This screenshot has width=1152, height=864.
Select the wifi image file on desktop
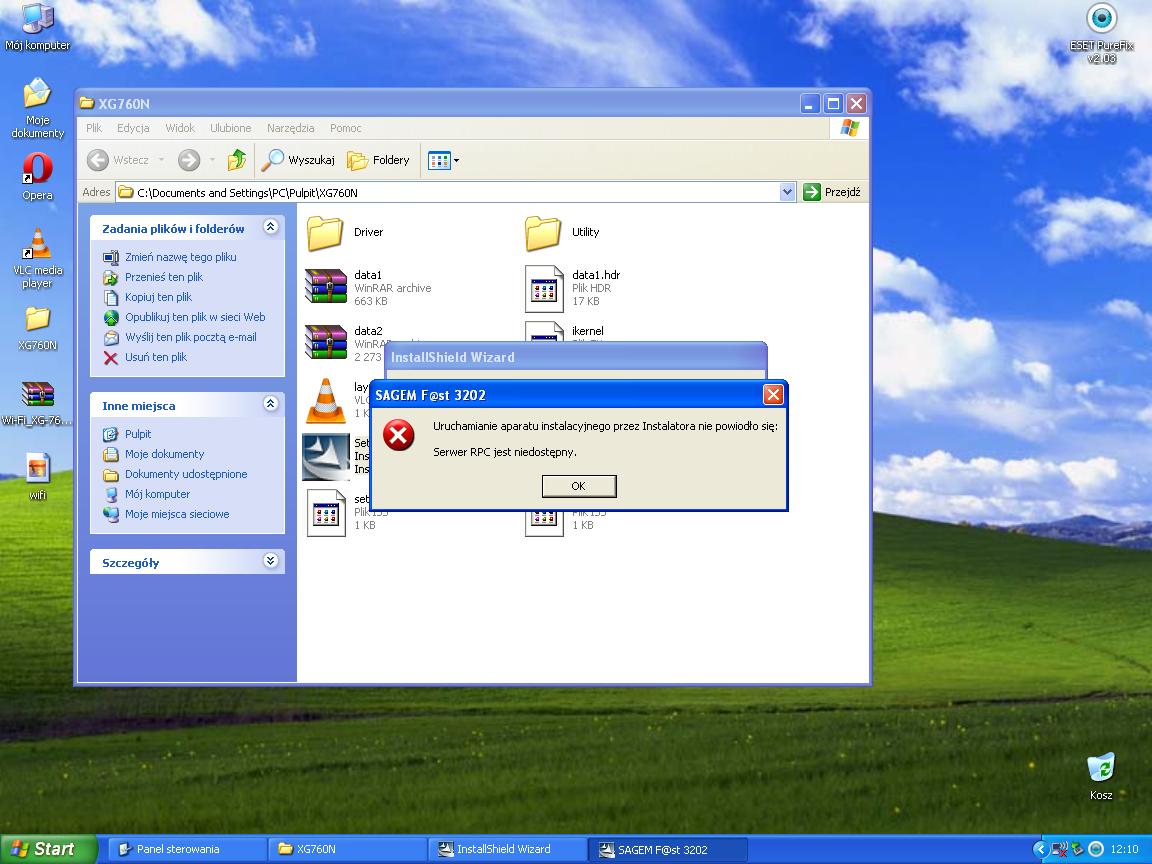[x=37, y=476]
